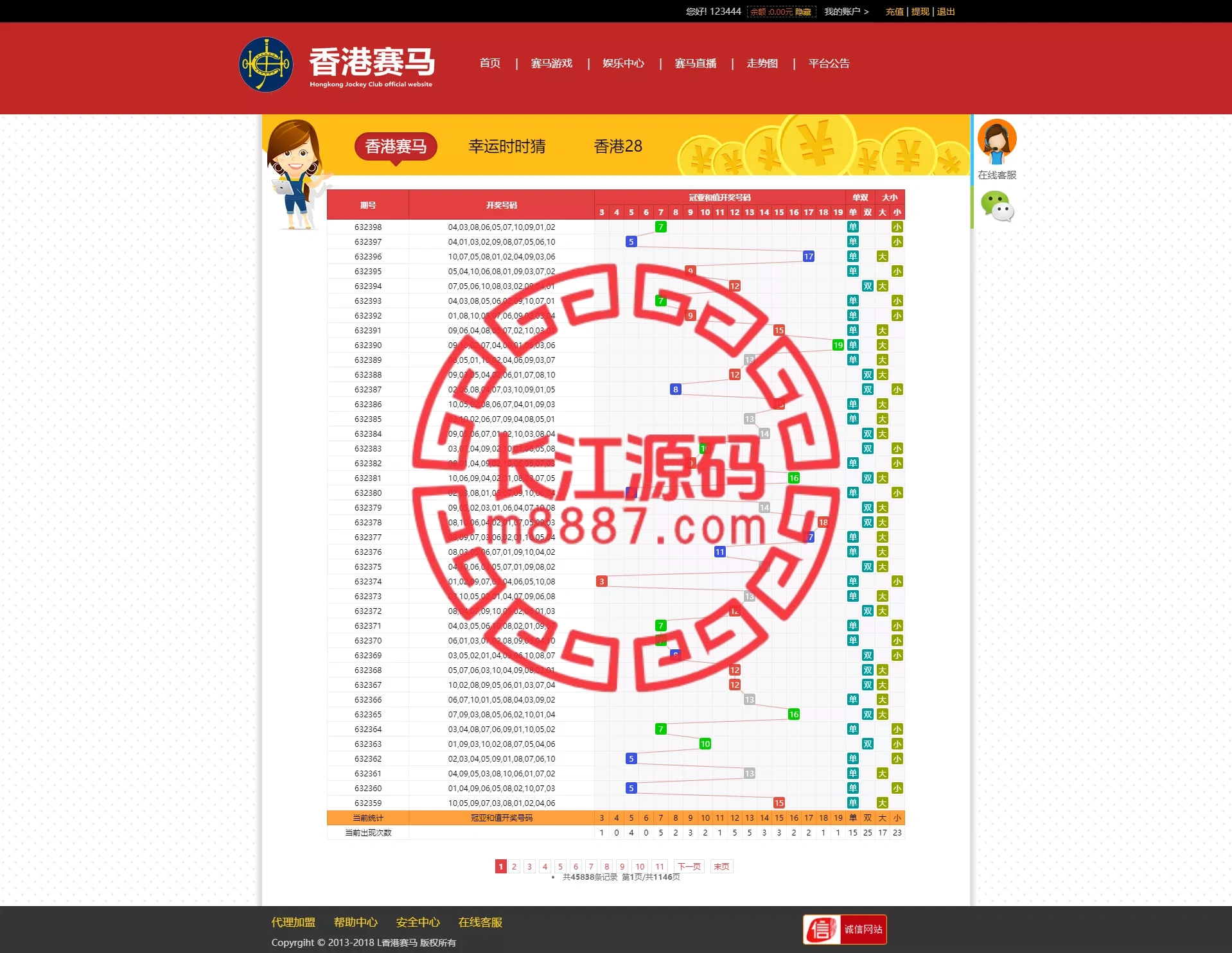
Task: Open 赛马游戏 navigation item
Action: (551, 63)
